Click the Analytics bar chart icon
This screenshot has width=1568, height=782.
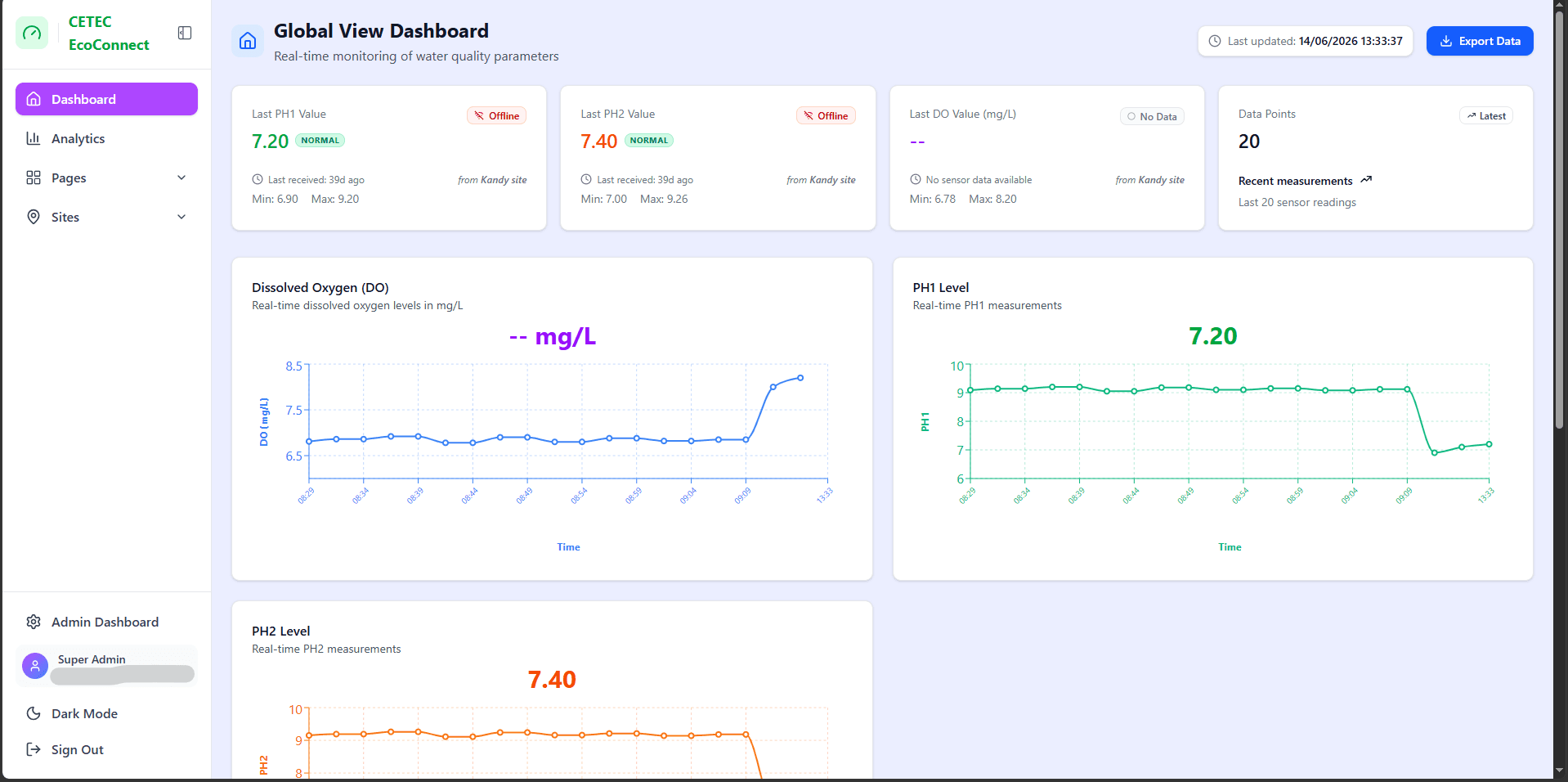click(x=34, y=138)
